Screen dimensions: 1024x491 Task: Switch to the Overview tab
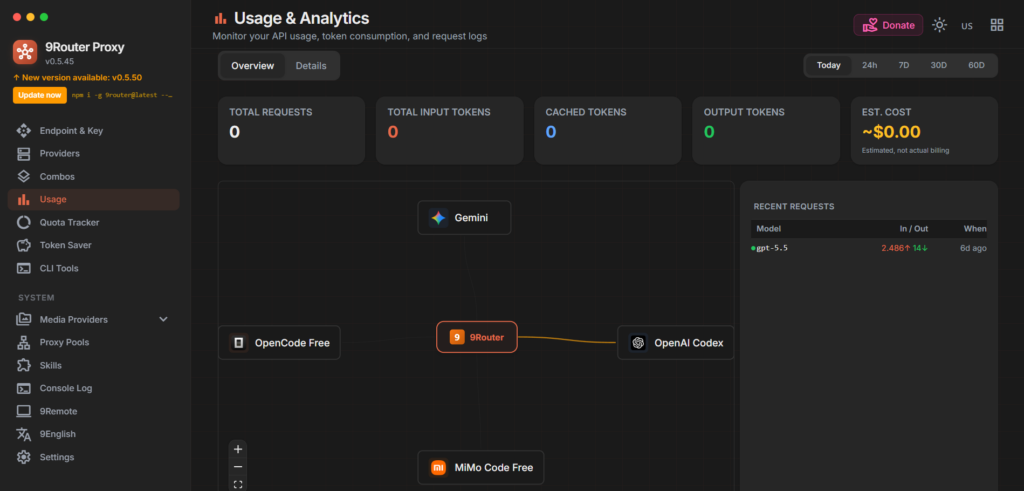click(253, 66)
